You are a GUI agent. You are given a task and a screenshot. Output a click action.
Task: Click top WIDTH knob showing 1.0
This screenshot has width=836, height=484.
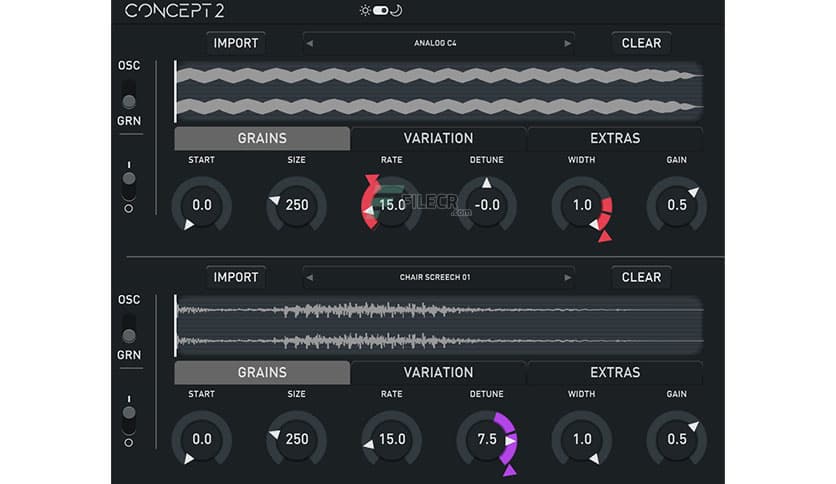582,205
